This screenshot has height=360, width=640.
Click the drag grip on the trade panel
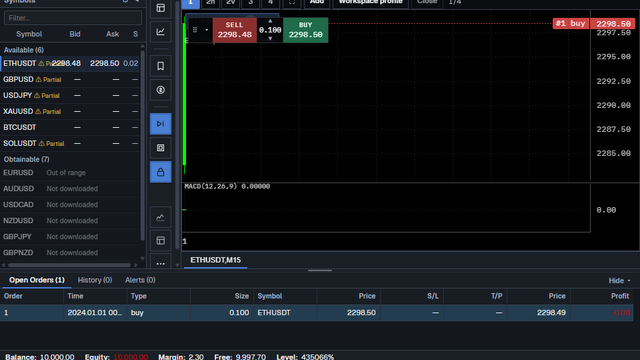(195, 30)
